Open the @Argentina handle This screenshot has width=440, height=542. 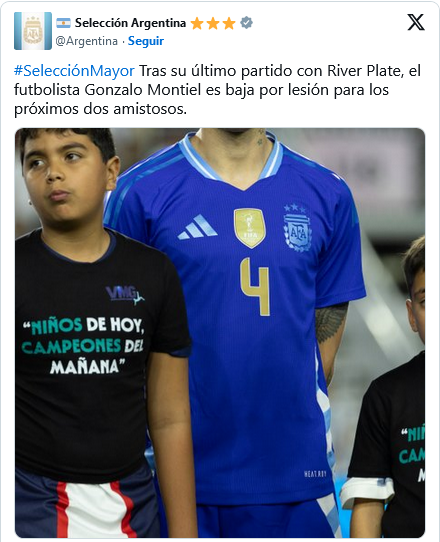point(86,41)
